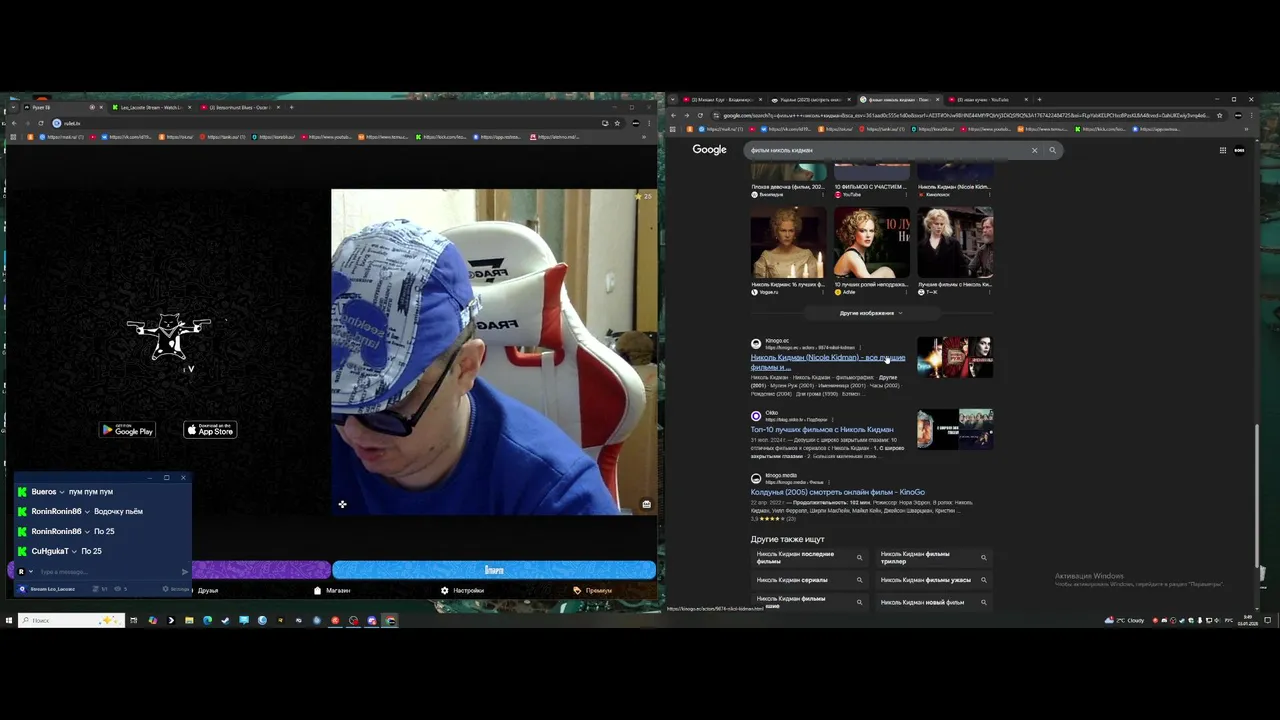Search related Николь Кидман фильмы ужасы
The width and height of the screenshot is (1280, 720).
(933, 580)
